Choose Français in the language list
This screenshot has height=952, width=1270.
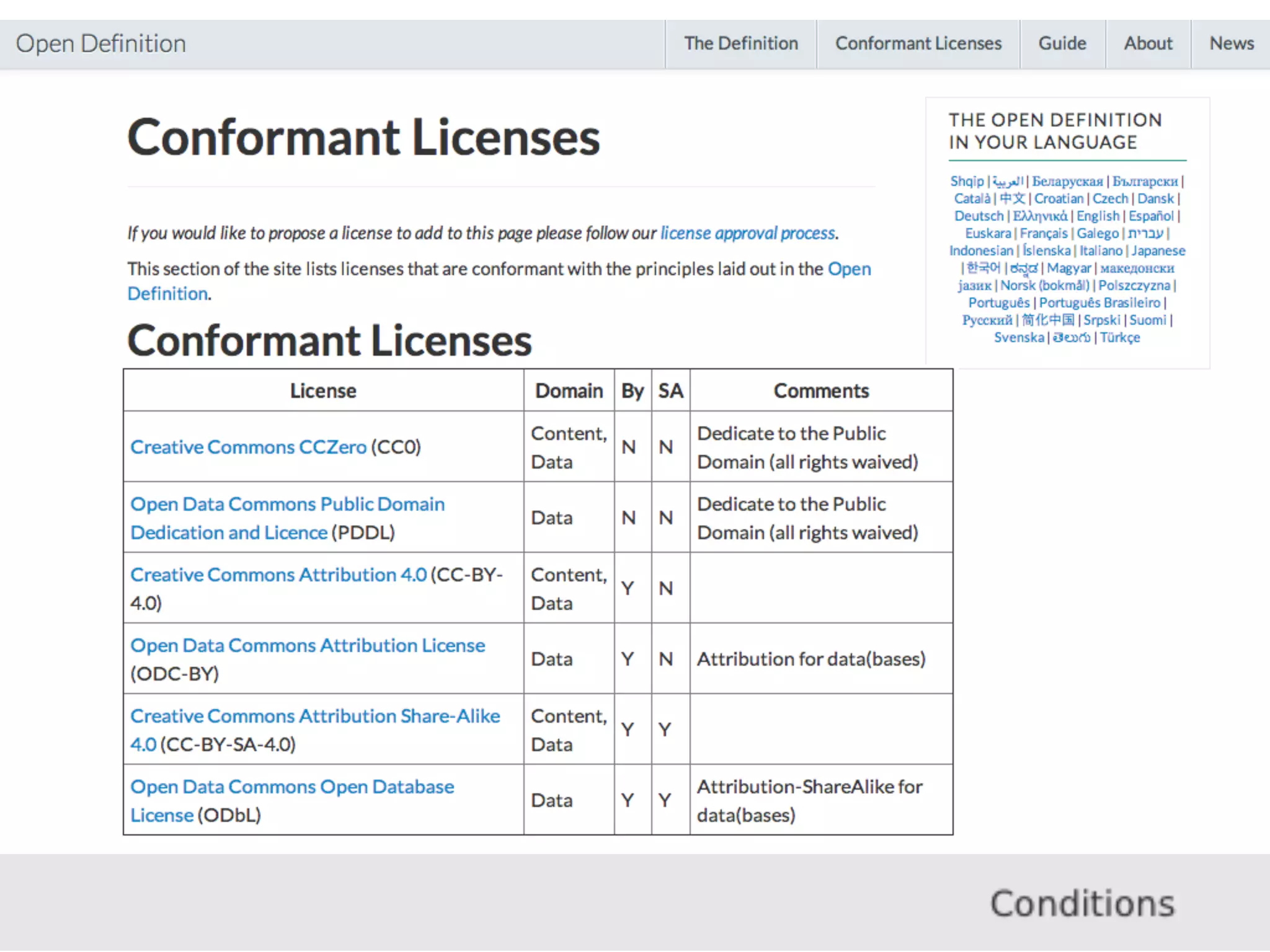point(1043,234)
